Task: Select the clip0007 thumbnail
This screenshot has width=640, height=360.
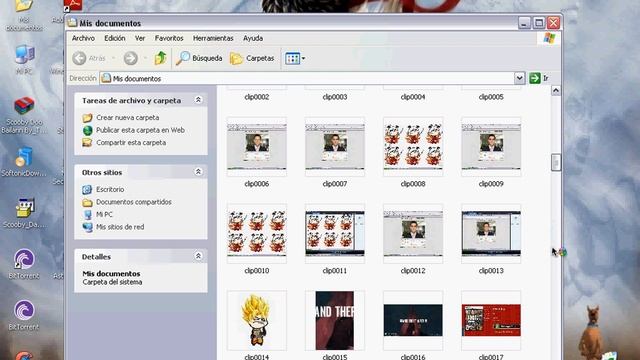Action: pyautogui.click(x=335, y=147)
